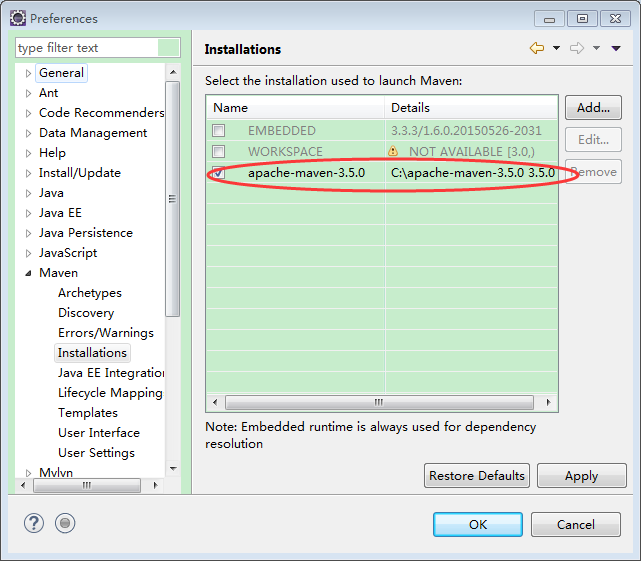Toggle the WORKSPACE installation checkbox

(x=218, y=151)
